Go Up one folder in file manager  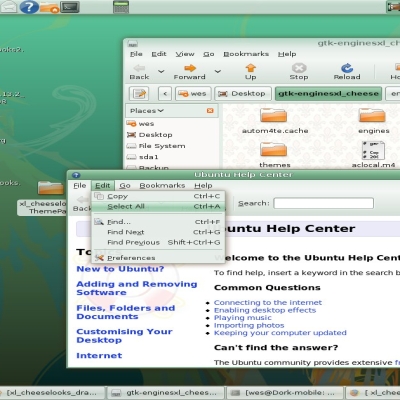click(x=250, y=72)
